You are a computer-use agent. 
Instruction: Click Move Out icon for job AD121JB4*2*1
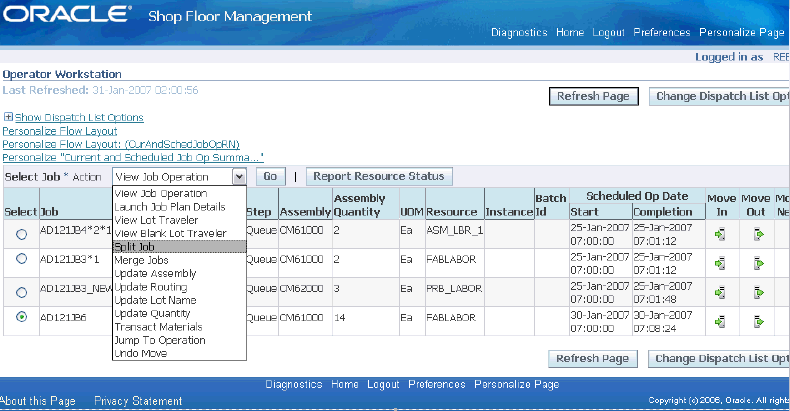coord(758,234)
